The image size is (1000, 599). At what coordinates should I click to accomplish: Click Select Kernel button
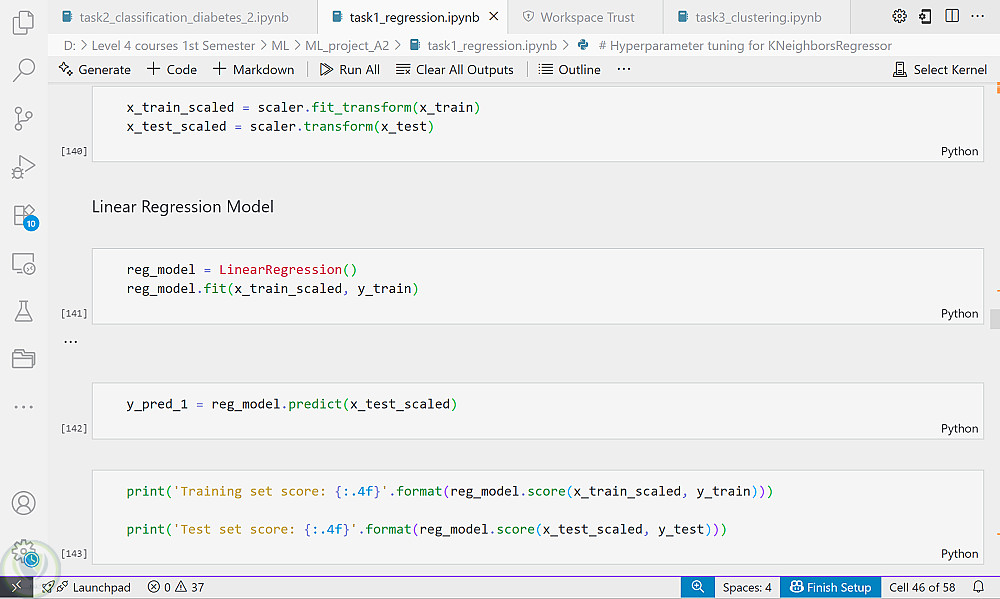click(940, 70)
